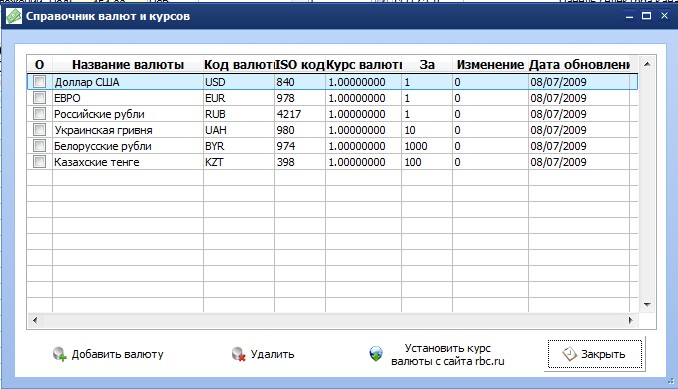Select the Украинская гривня name cell
This screenshot has height=389, width=678.
(x=128, y=130)
